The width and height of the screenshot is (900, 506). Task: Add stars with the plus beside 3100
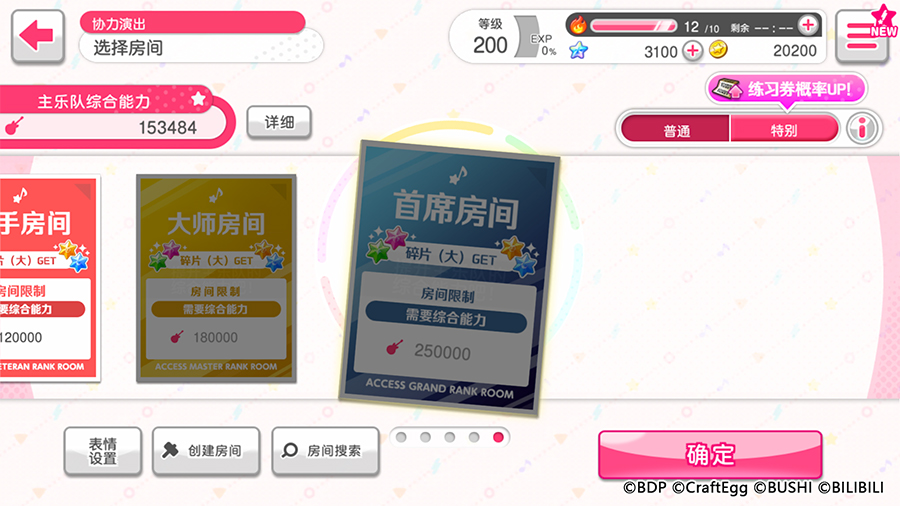coord(693,51)
